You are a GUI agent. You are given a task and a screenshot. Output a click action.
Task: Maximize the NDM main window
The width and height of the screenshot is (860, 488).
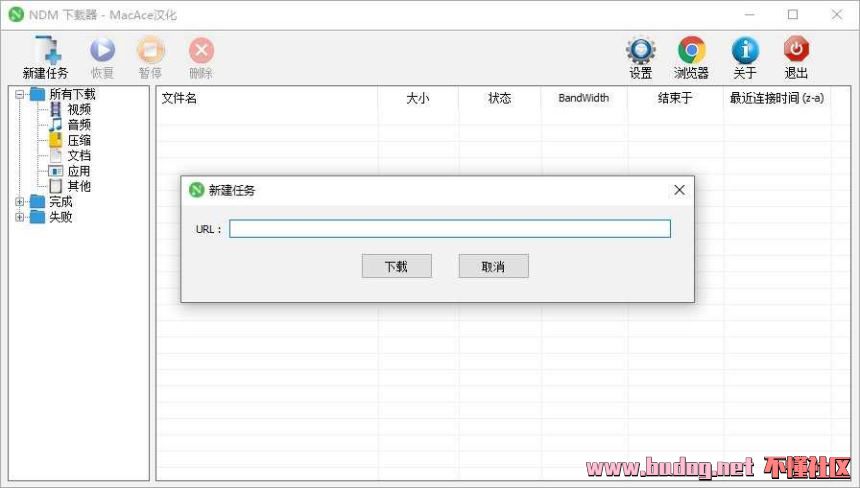pyautogui.click(x=793, y=15)
